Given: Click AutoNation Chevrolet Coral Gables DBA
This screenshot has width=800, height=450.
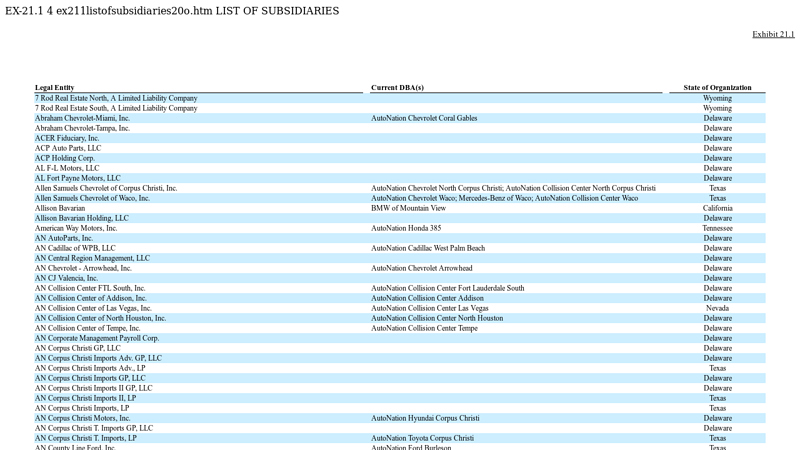Looking at the screenshot, I should [424, 118].
